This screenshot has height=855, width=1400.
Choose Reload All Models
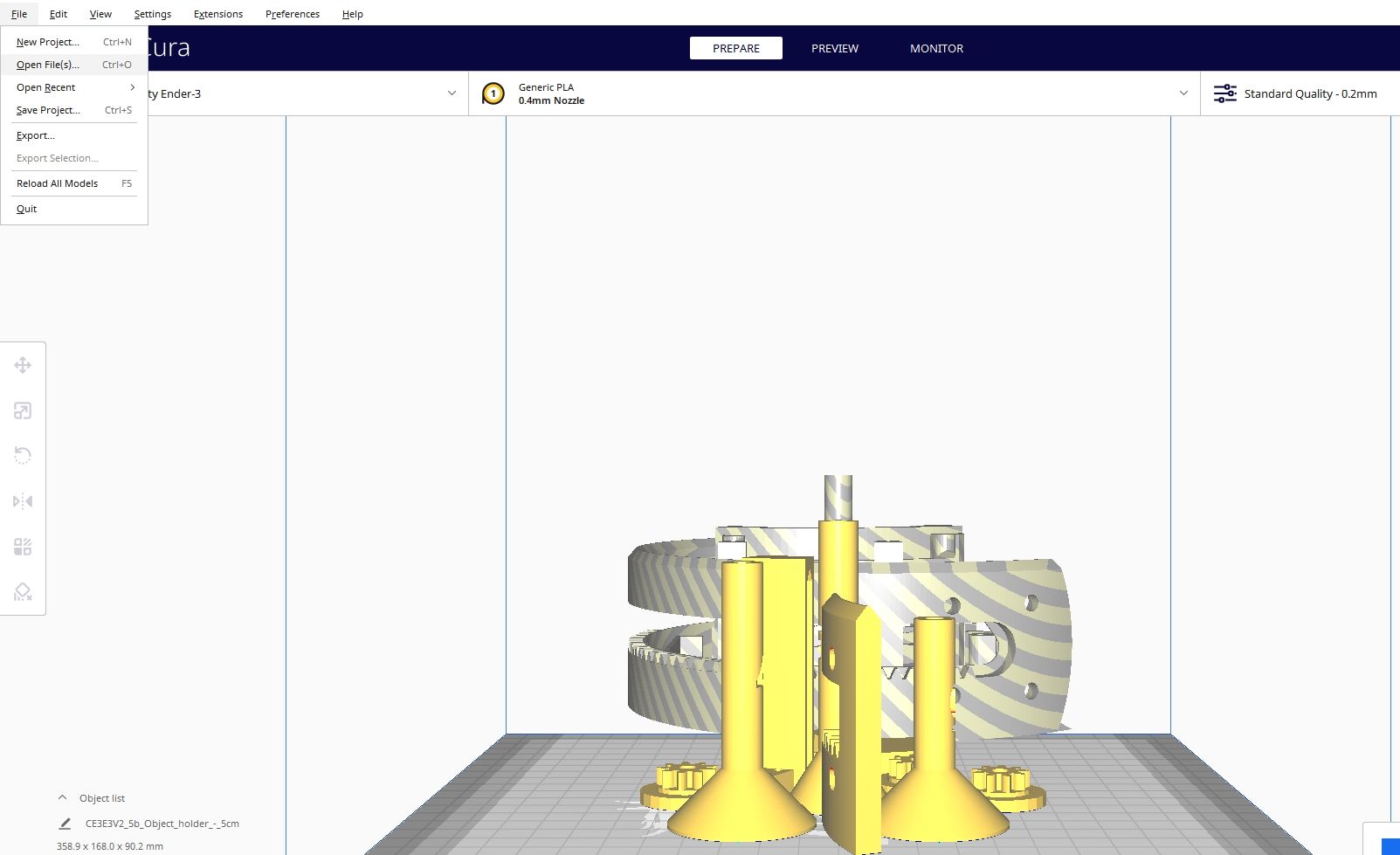point(57,183)
